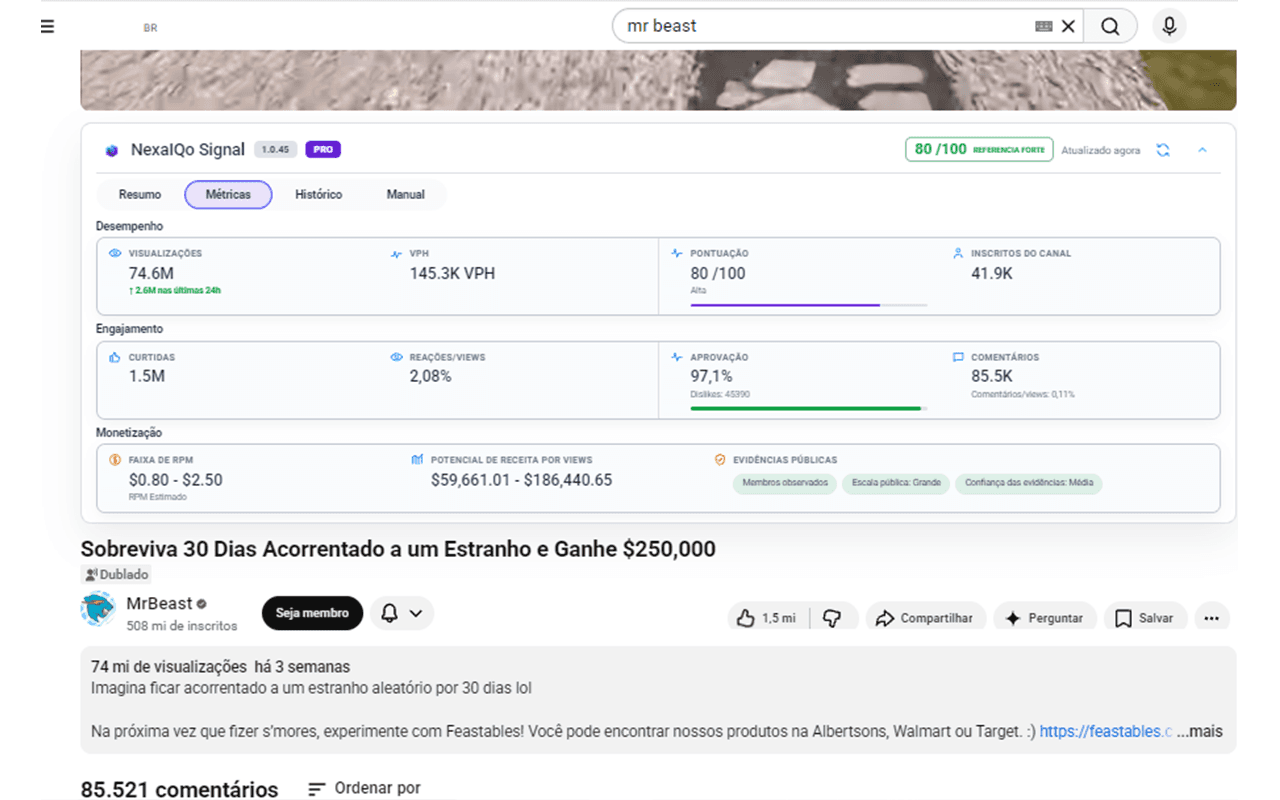The image size is (1280, 800).
Task: Switch to the Histórico tab
Action: pos(318,194)
